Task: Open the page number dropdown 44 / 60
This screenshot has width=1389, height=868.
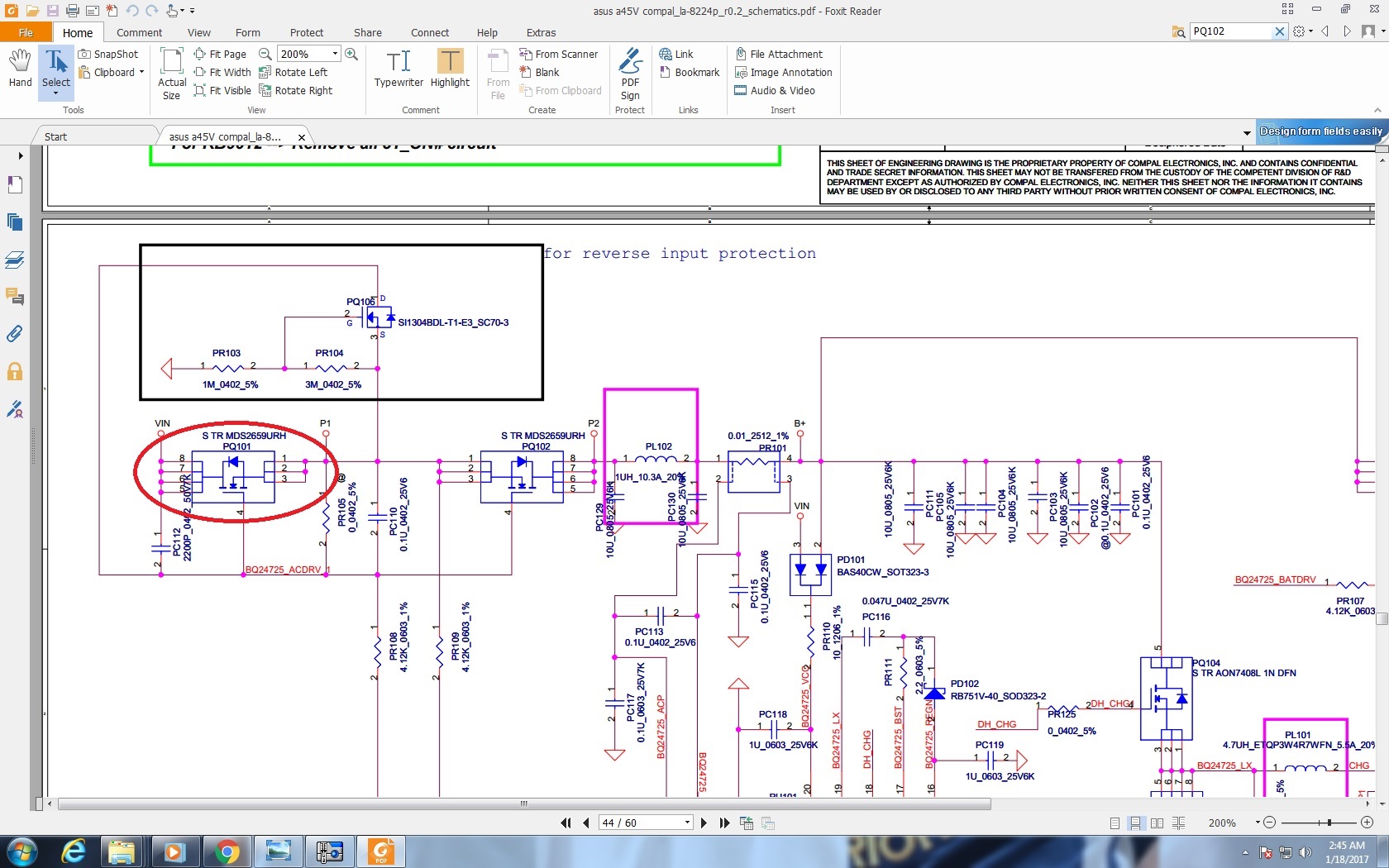Action: click(687, 823)
